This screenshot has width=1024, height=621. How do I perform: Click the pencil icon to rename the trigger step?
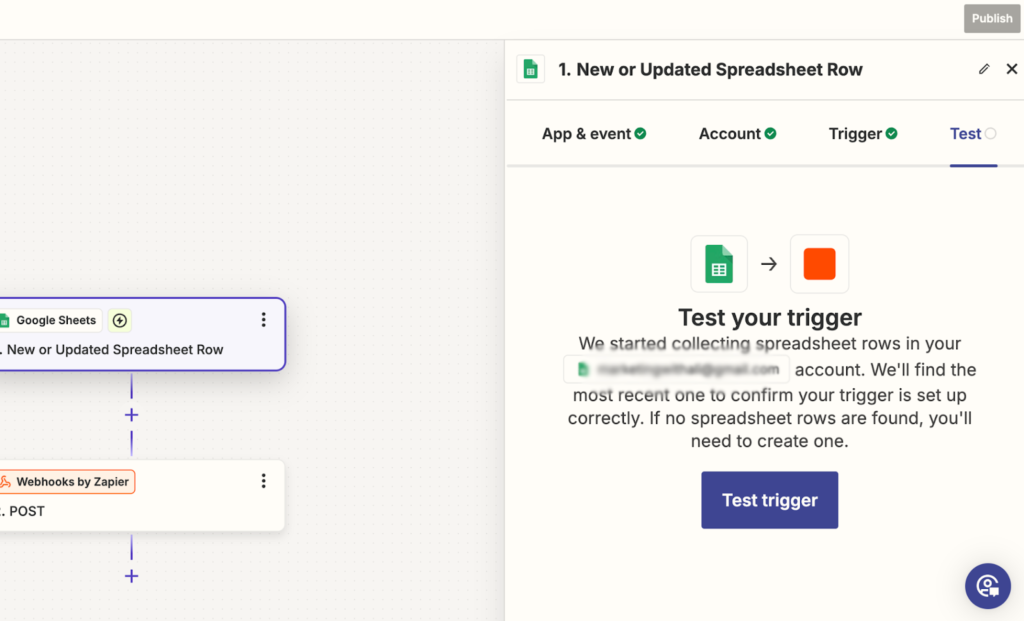click(x=984, y=69)
